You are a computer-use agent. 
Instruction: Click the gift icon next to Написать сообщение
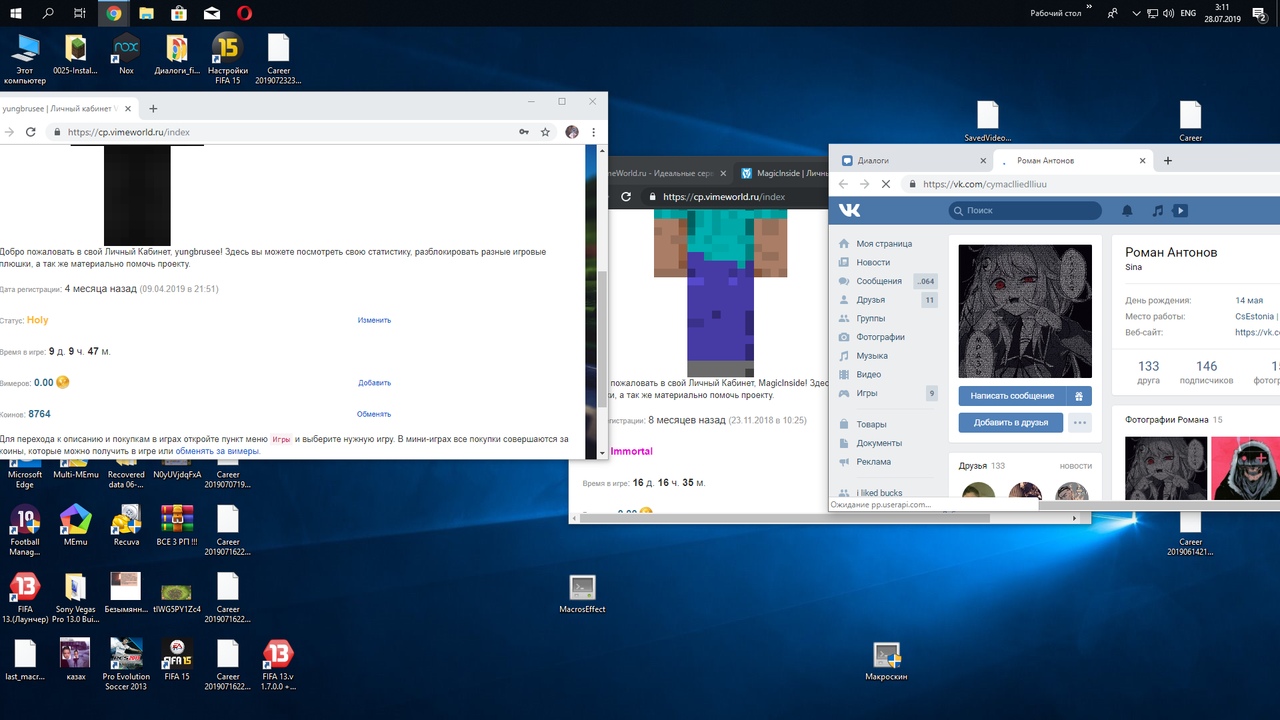point(1080,396)
